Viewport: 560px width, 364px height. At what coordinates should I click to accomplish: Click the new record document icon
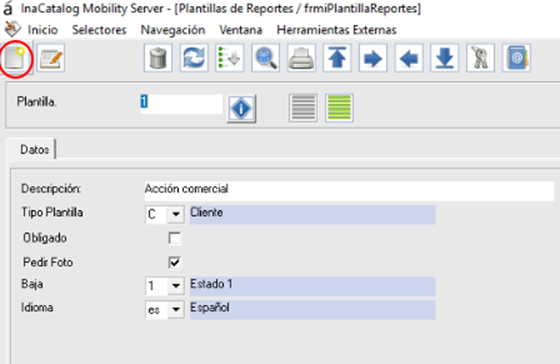[15, 58]
